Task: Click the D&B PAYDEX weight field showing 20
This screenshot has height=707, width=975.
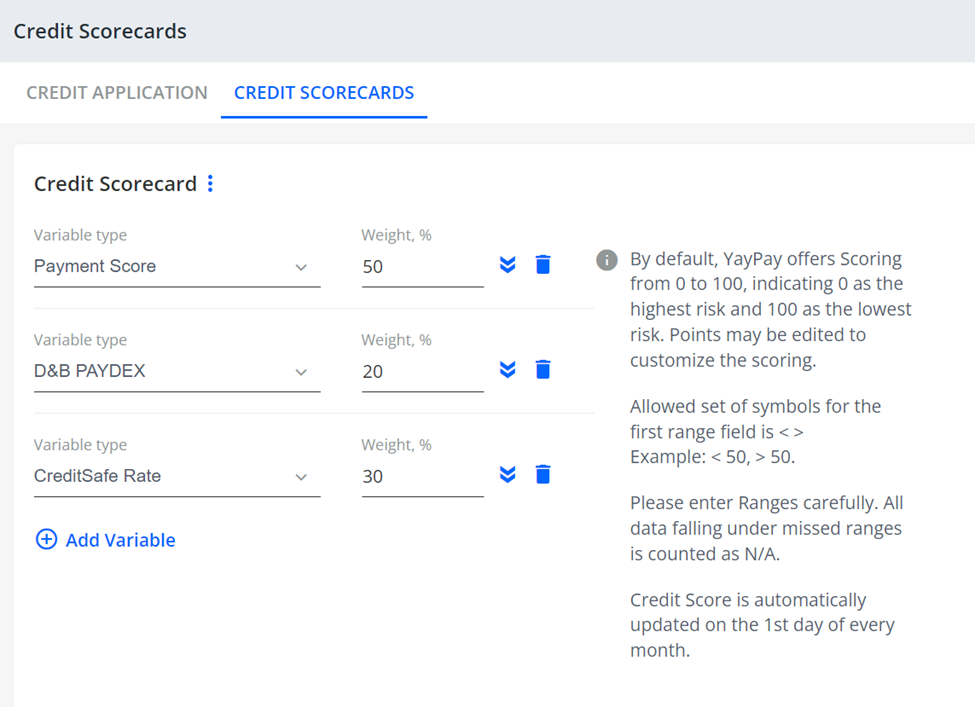Action: click(x=420, y=371)
